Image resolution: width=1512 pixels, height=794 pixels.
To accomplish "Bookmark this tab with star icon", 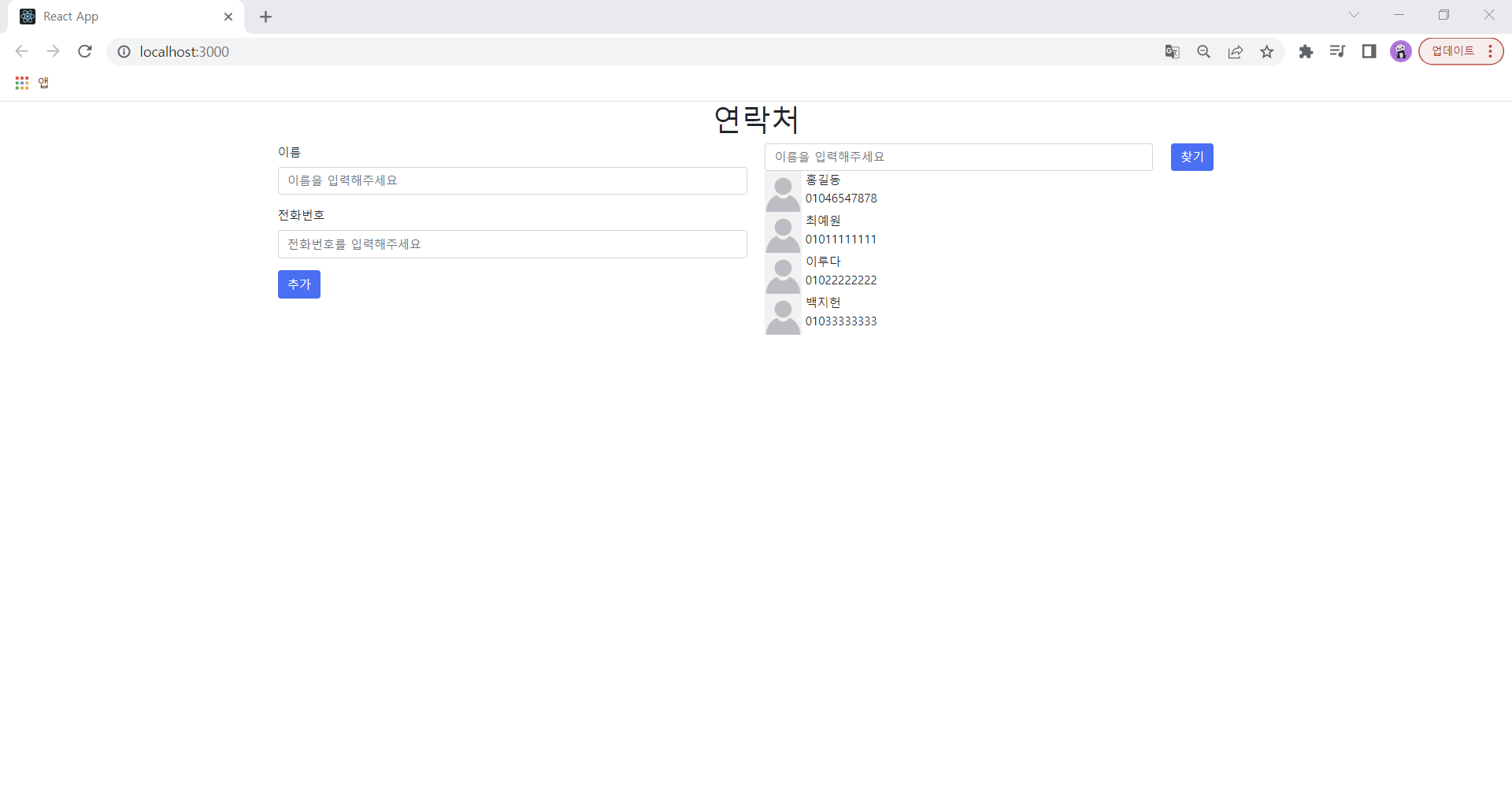I will 1266,51.
